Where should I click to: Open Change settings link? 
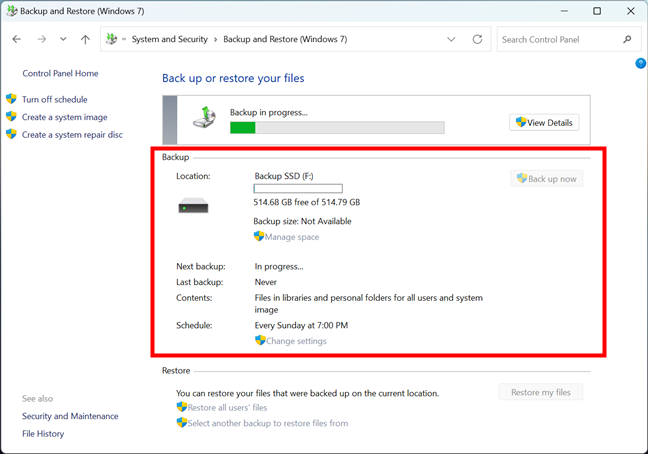[x=296, y=341]
